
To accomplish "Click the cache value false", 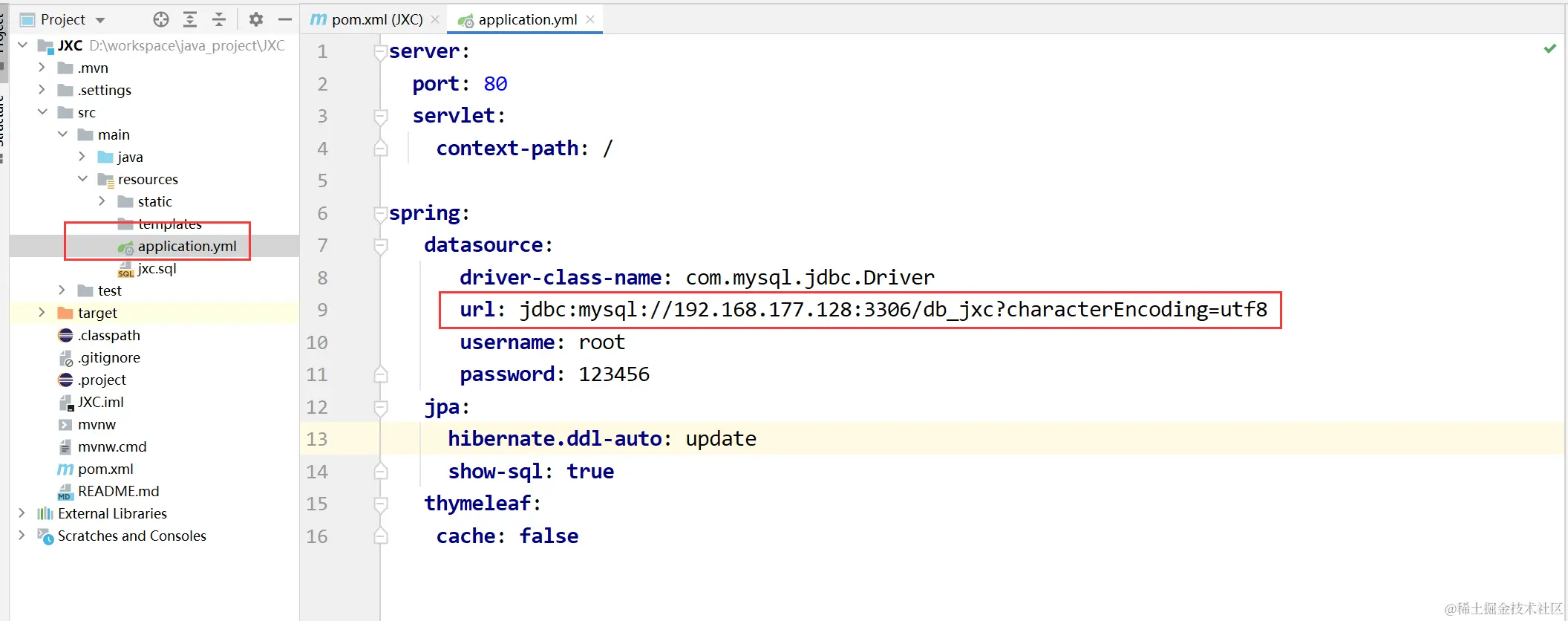I will pyautogui.click(x=549, y=536).
